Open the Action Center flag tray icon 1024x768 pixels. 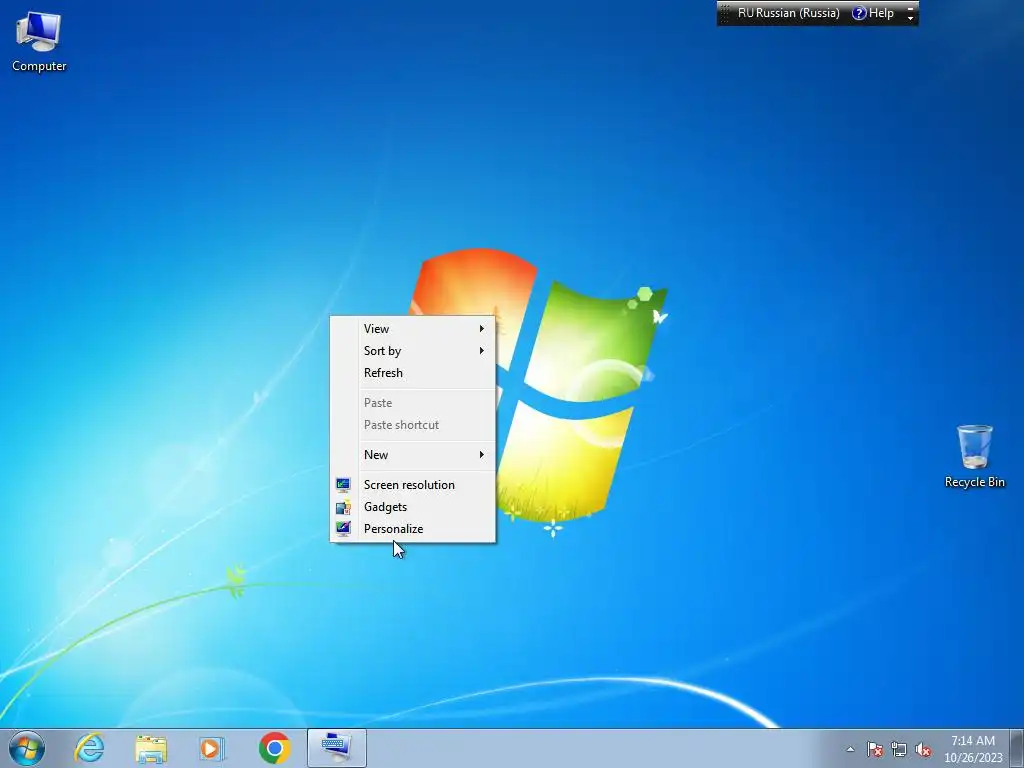(875, 749)
